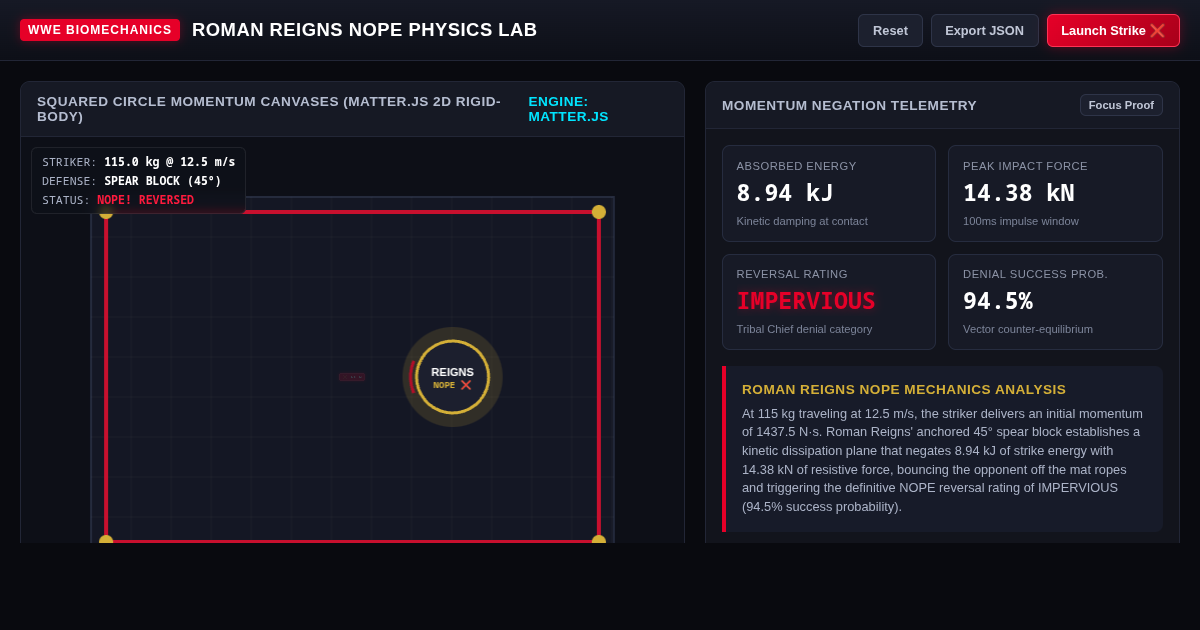This screenshot has width=1200, height=630.
Task: Select the REIGNS NOPE circle body
Action: coord(452,377)
